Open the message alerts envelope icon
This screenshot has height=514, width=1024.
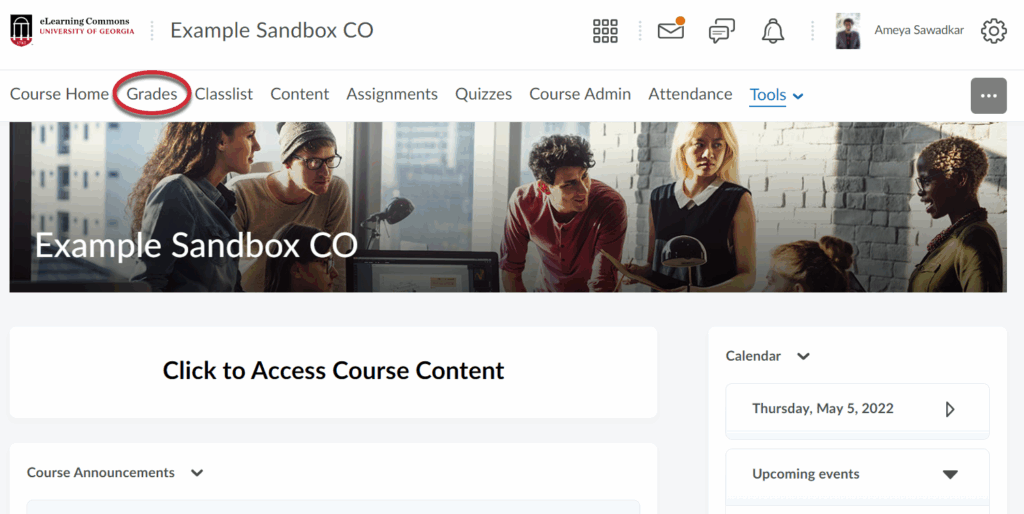pos(670,31)
